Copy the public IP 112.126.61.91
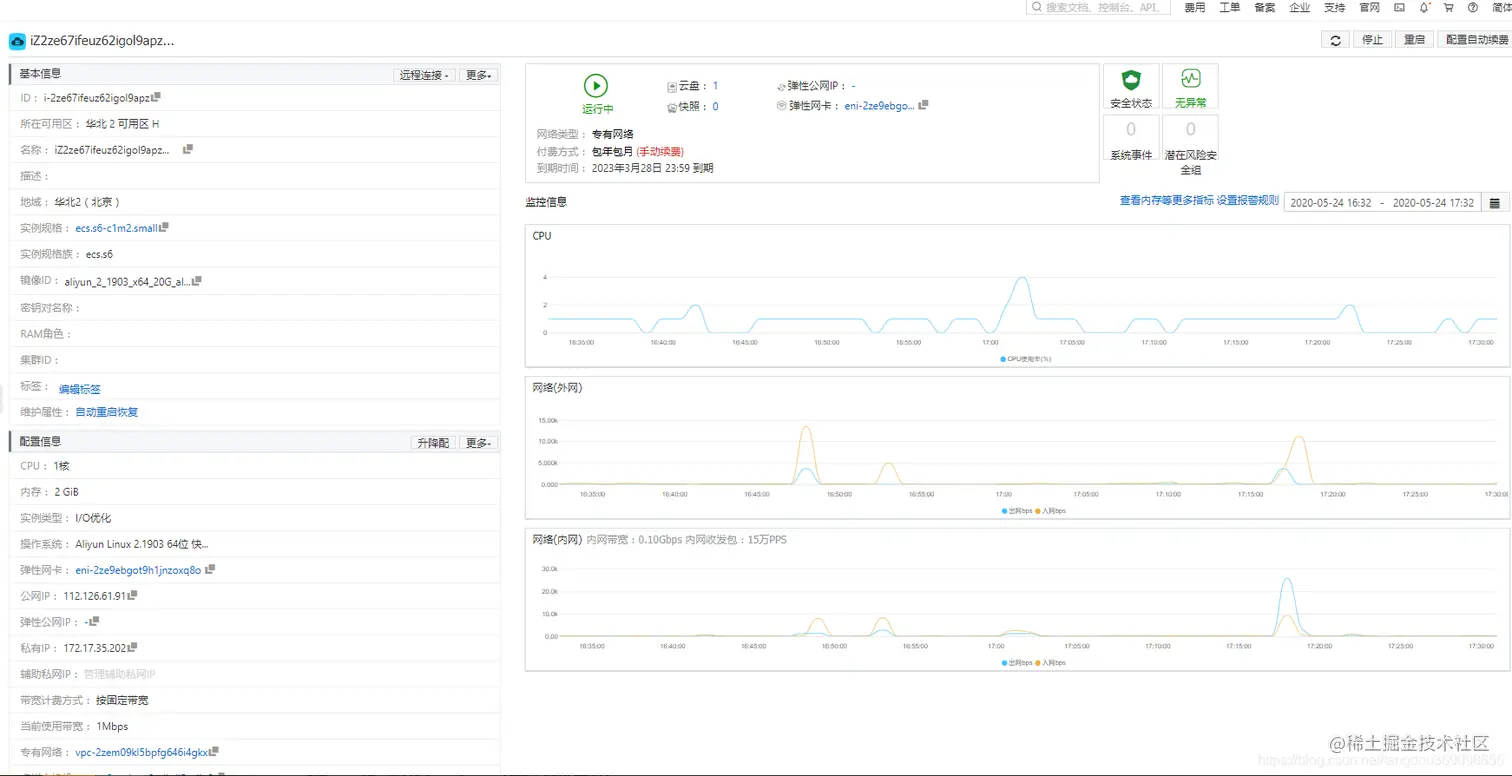1512x776 pixels. 132,595
